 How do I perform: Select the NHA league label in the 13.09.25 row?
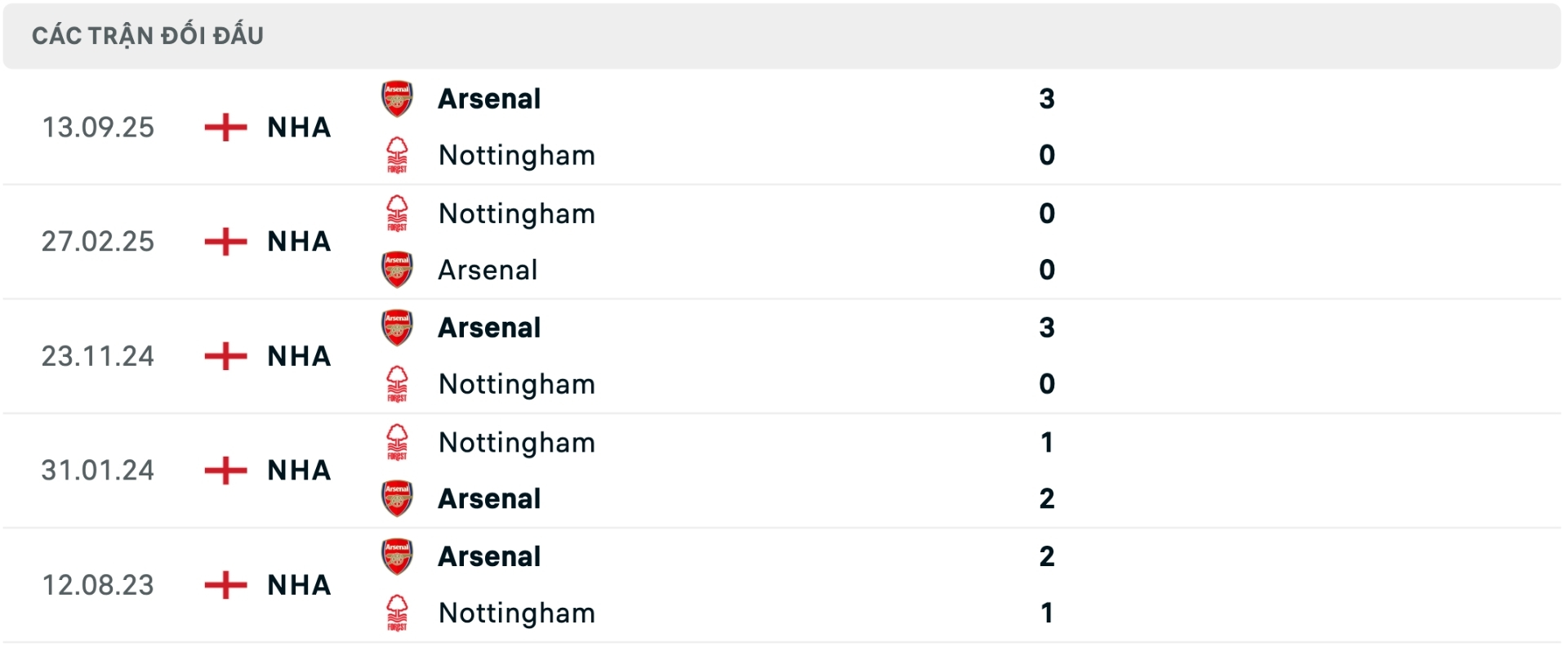click(x=298, y=127)
